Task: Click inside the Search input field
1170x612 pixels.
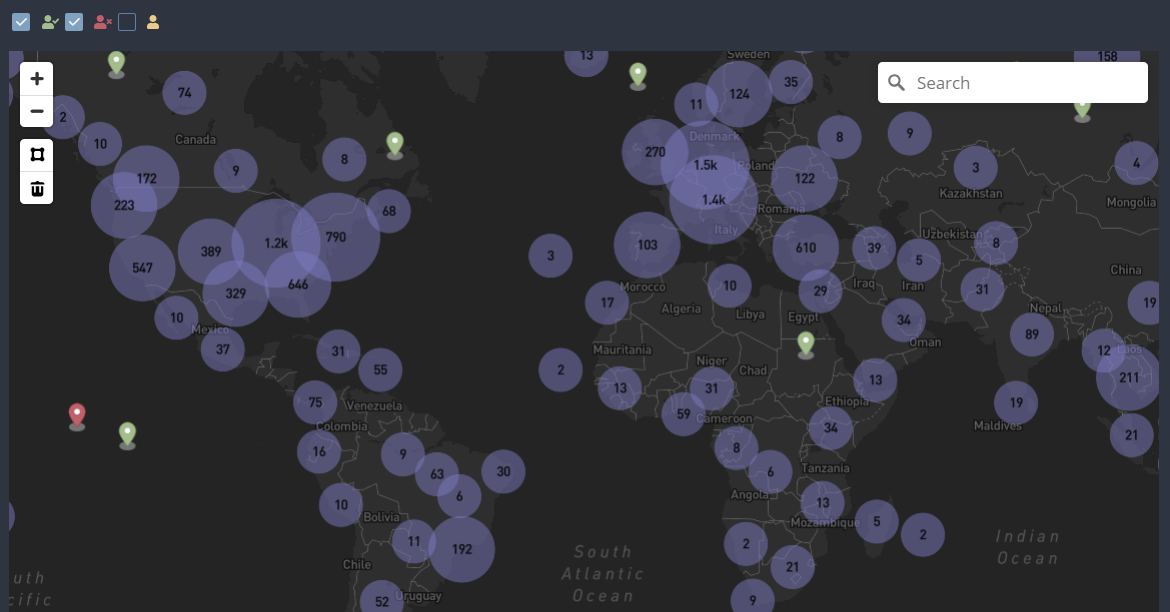Action: [1010, 82]
